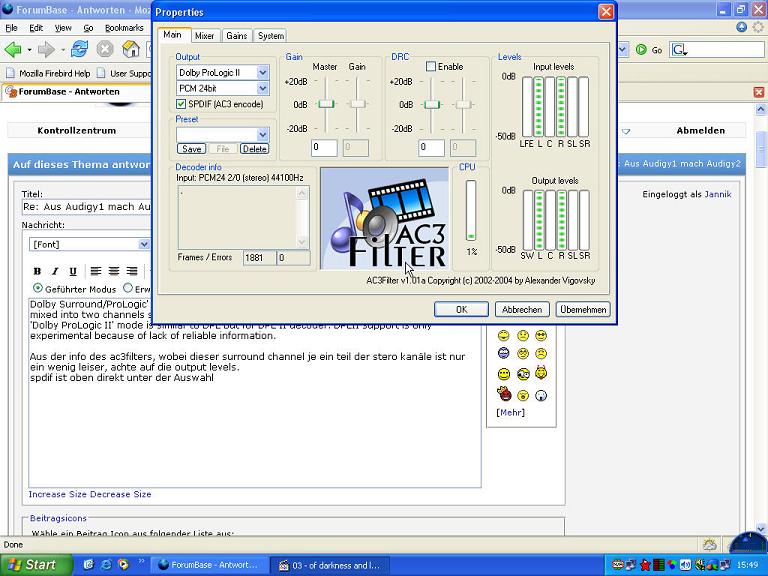Viewport: 768px width, 576px height.
Task: Adjust the Master gain slider
Action: (326, 104)
